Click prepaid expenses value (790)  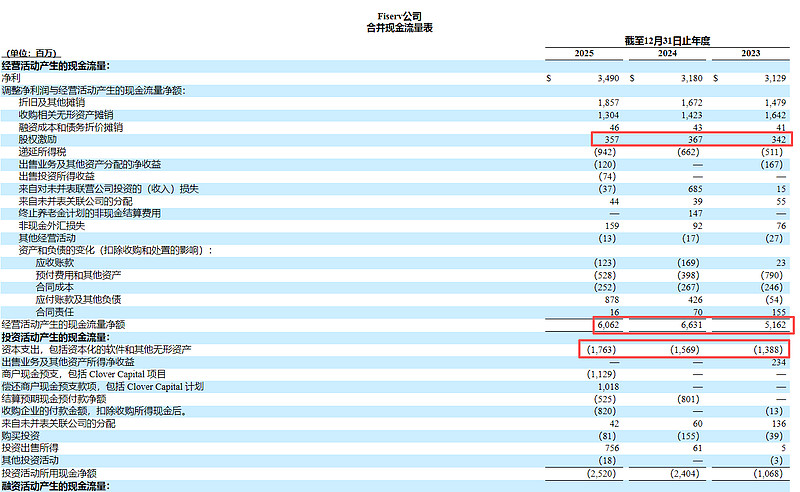[771, 275]
